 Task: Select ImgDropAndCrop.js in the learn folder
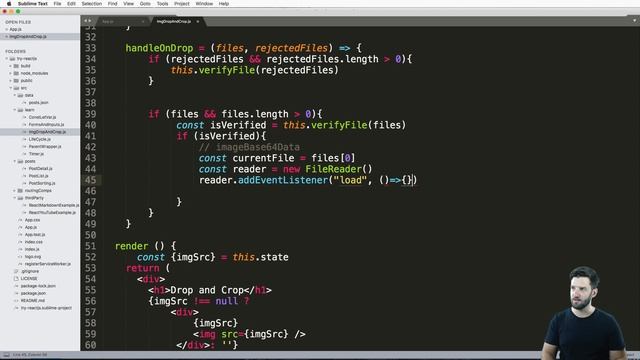(47, 132)
